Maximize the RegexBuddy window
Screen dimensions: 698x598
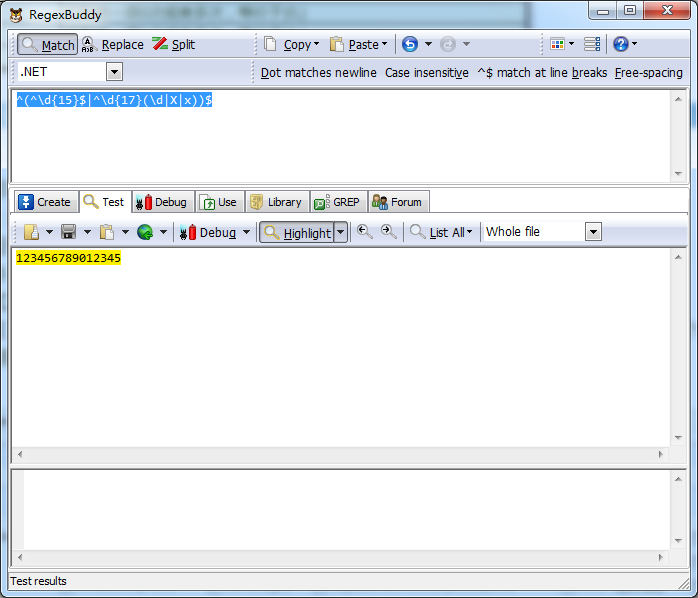(630, 10)
